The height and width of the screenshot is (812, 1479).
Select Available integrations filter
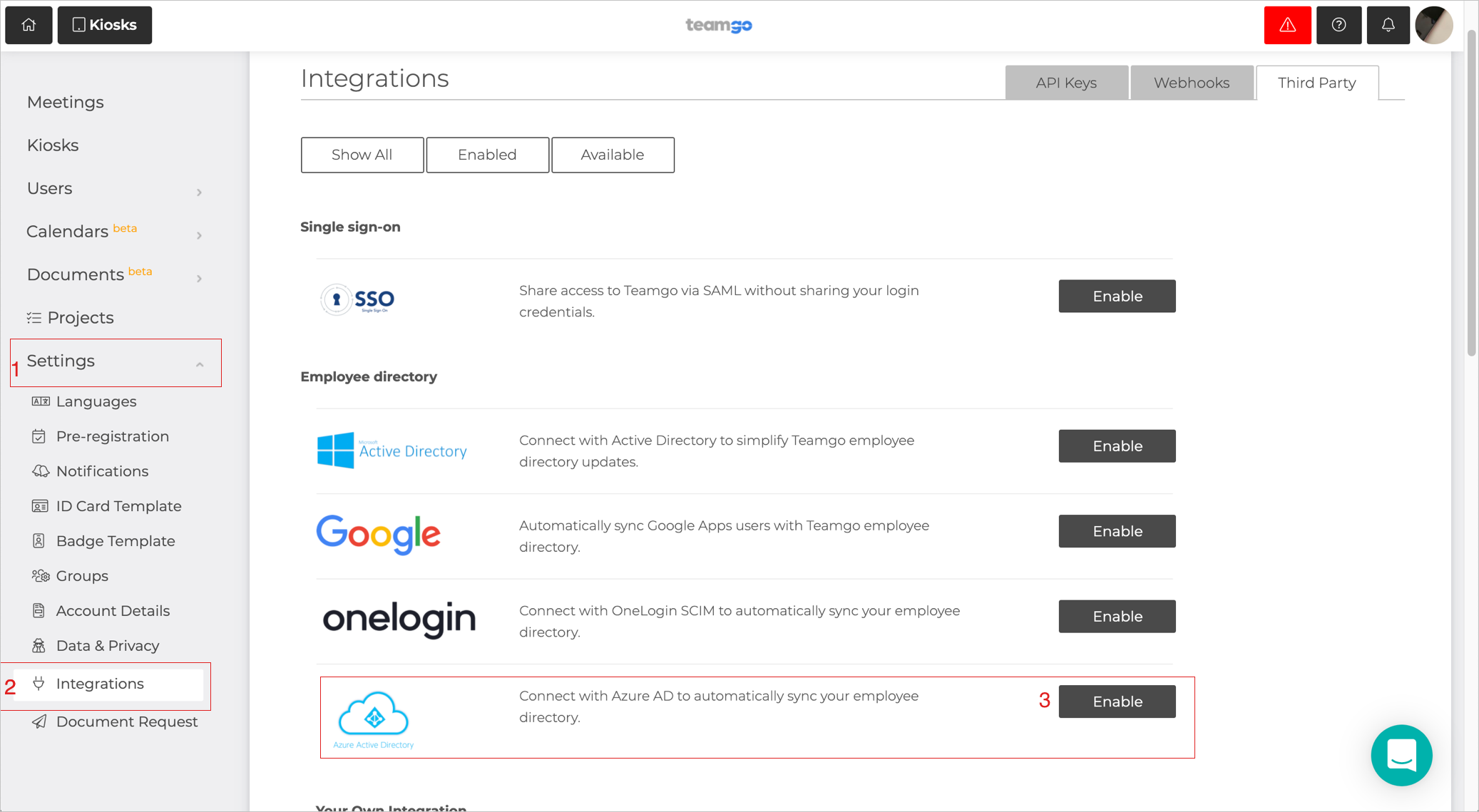(612, 155)
